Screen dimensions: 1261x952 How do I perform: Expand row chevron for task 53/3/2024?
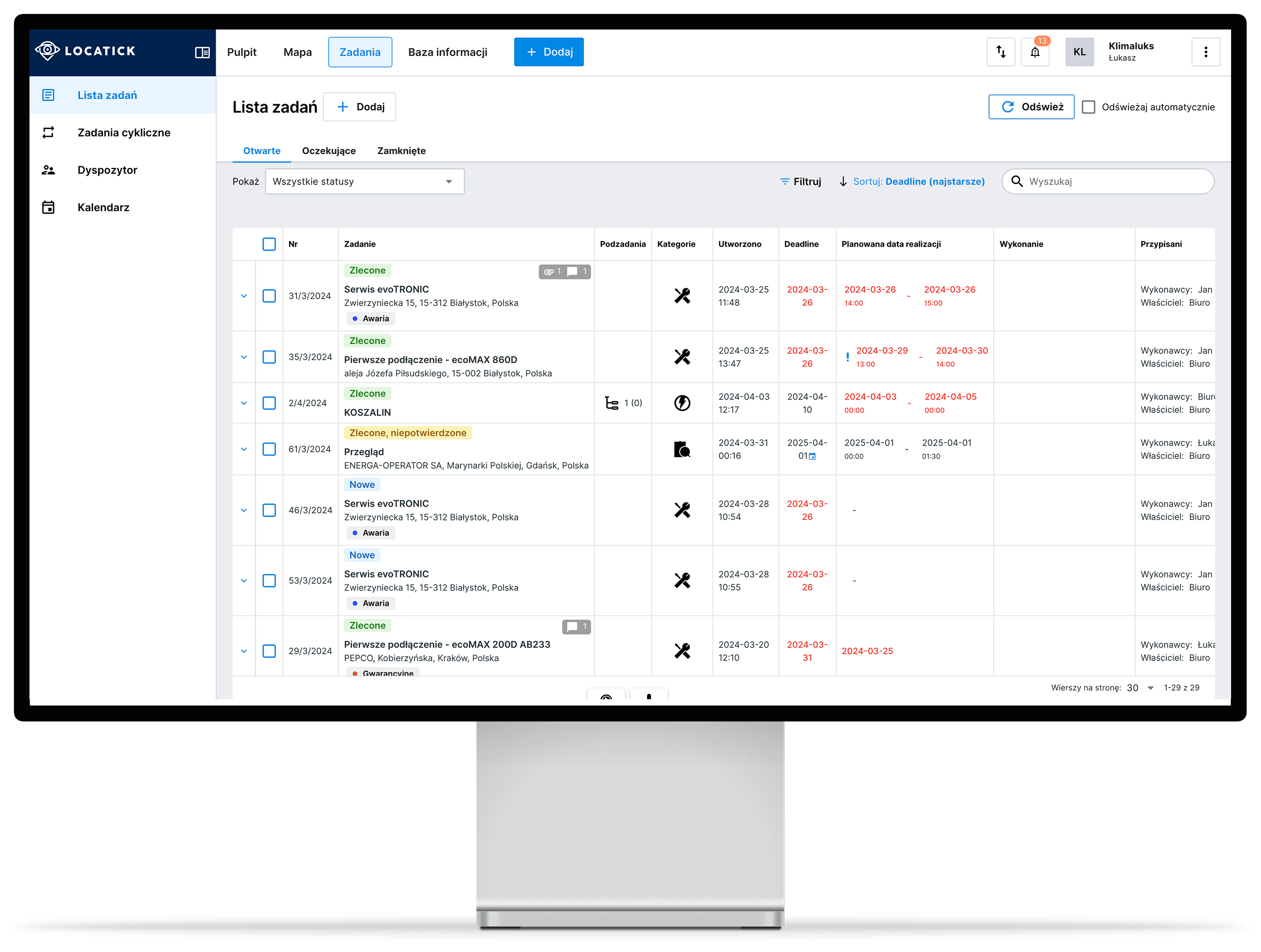[x=243, y=580]
